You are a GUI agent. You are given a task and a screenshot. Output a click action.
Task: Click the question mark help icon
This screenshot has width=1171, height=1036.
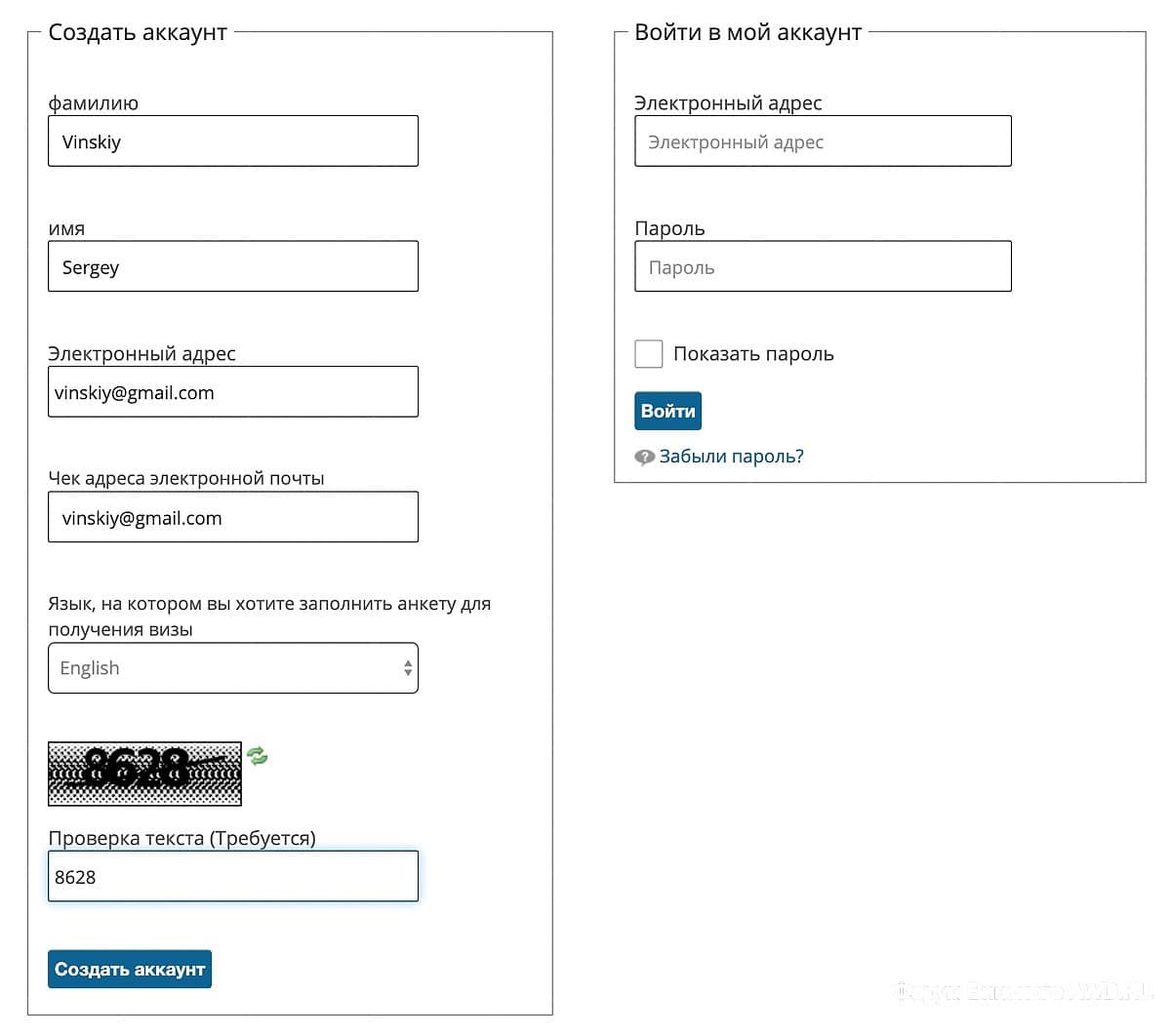(x=644, y=458)
